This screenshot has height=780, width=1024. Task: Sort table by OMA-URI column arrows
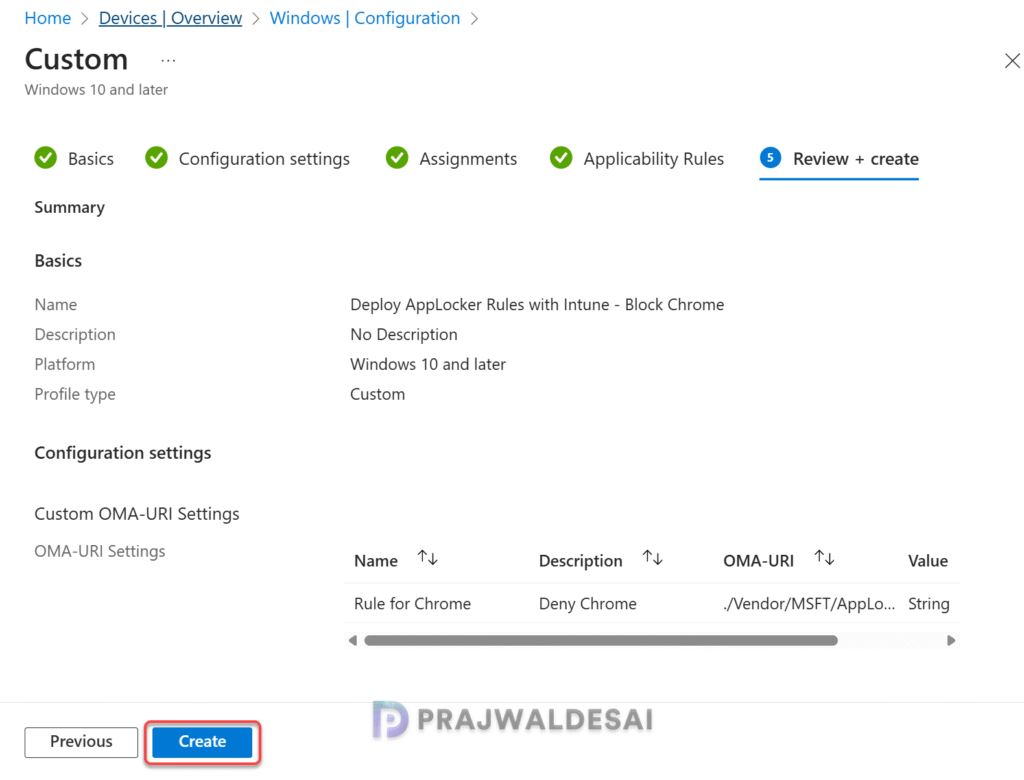point(824,559)
